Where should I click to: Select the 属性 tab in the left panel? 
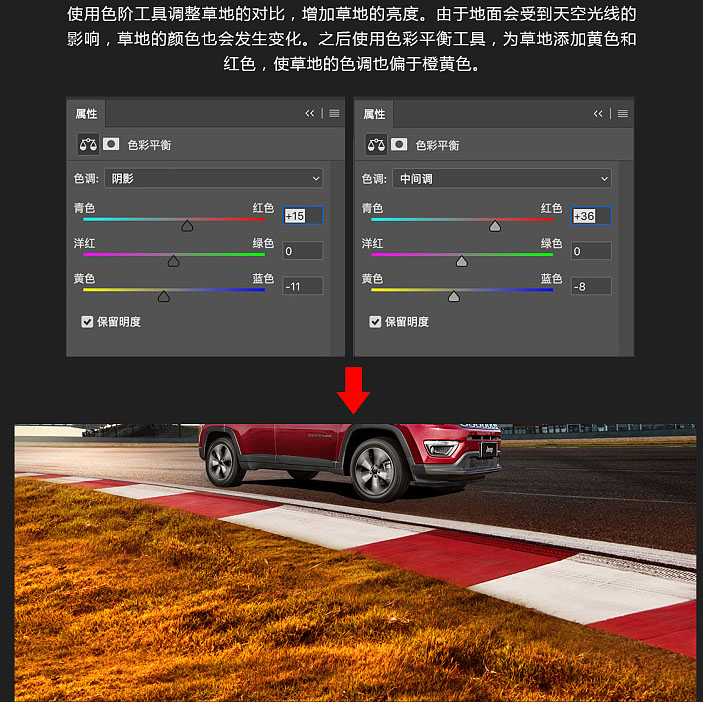coord(86,114)
